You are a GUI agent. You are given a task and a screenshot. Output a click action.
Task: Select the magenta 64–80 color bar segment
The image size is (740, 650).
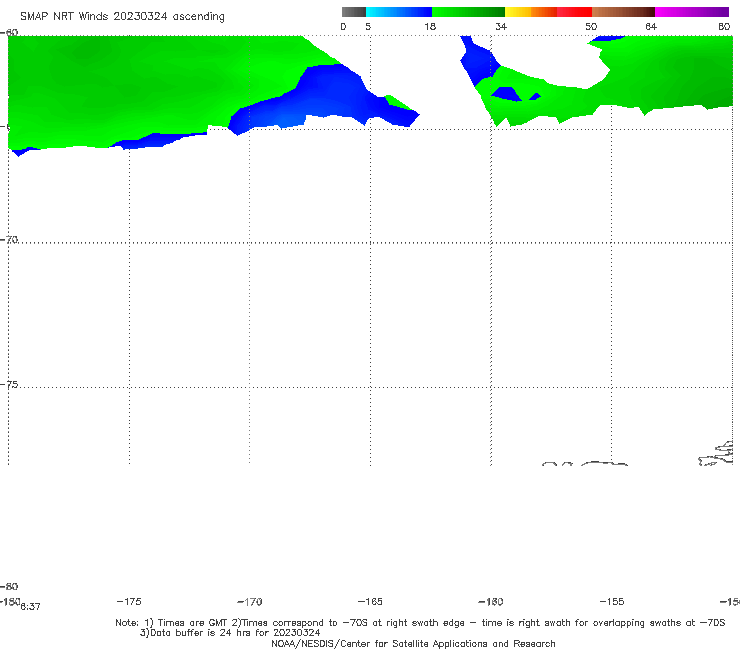pyautogui.click(x=692, y=12)
